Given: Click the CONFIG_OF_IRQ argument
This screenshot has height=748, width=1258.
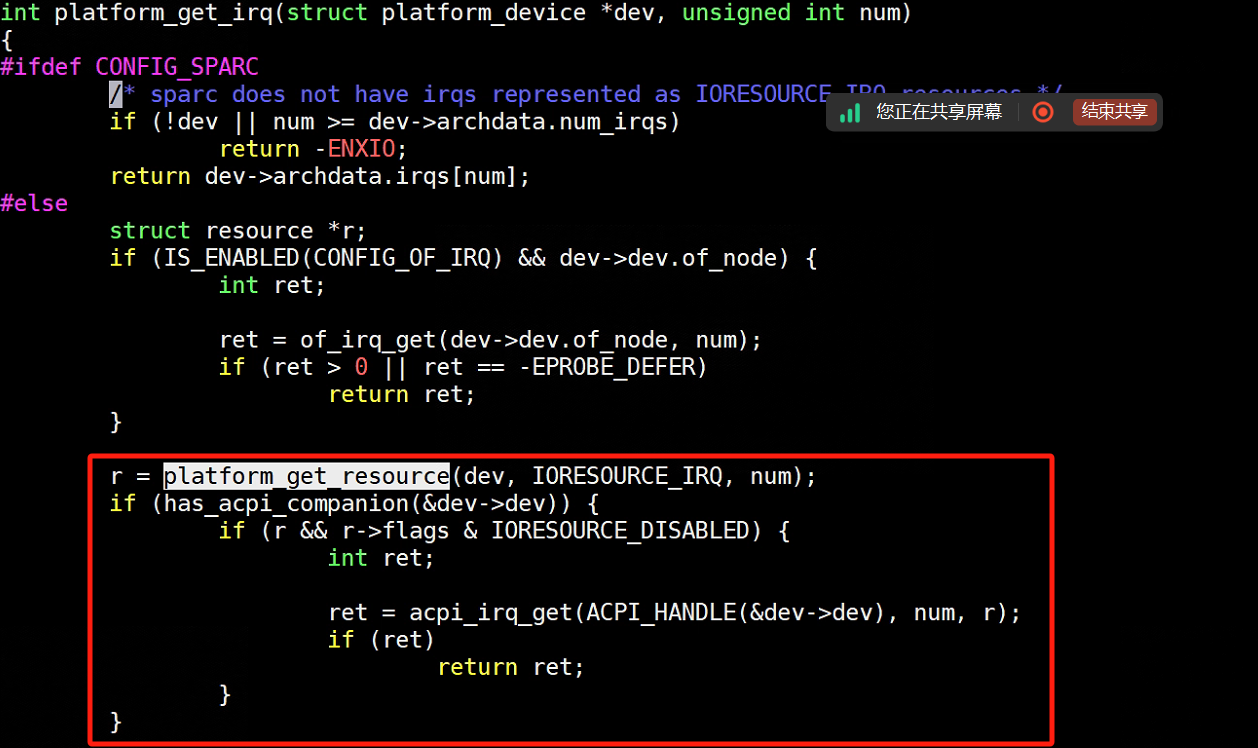Looking at the screenshot, I should click(x=402, y=258).
